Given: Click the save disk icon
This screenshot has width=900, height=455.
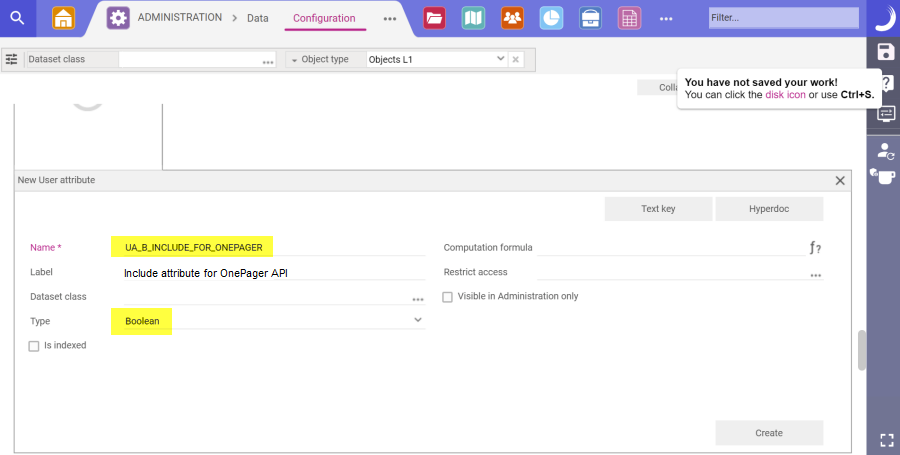Looking at the screenshot, I should pyautogui.click(x=886, y=52).
